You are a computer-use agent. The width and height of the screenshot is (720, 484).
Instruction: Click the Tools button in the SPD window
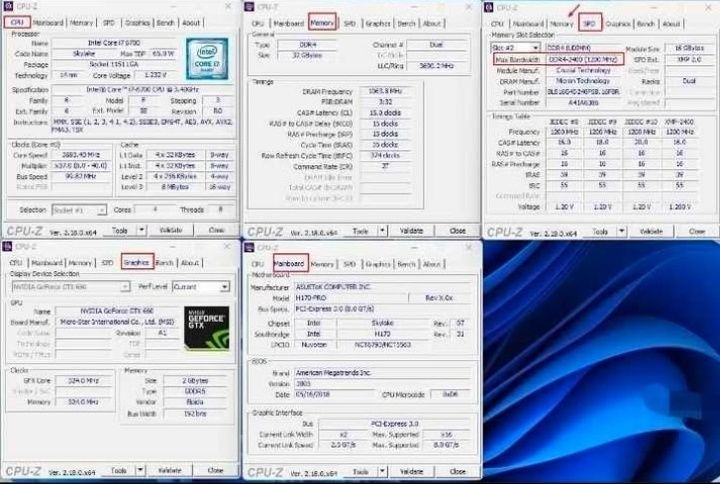click(600, 231)
